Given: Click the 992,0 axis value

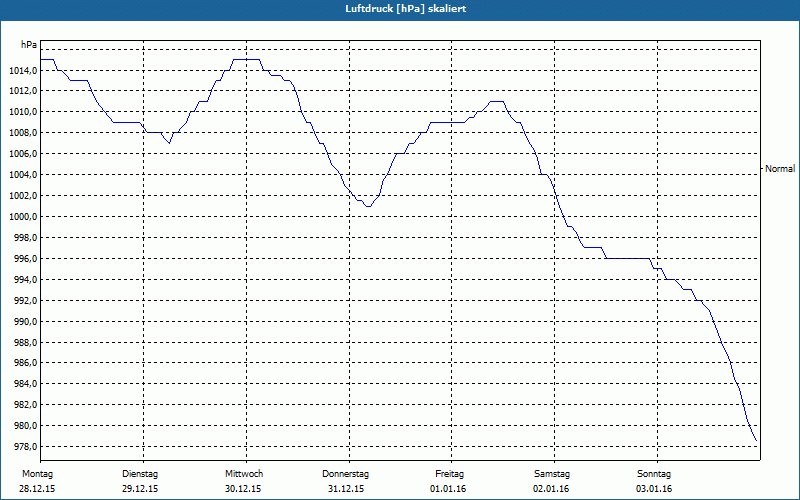Looking at the screenshot, I should [x=25, y=301].
